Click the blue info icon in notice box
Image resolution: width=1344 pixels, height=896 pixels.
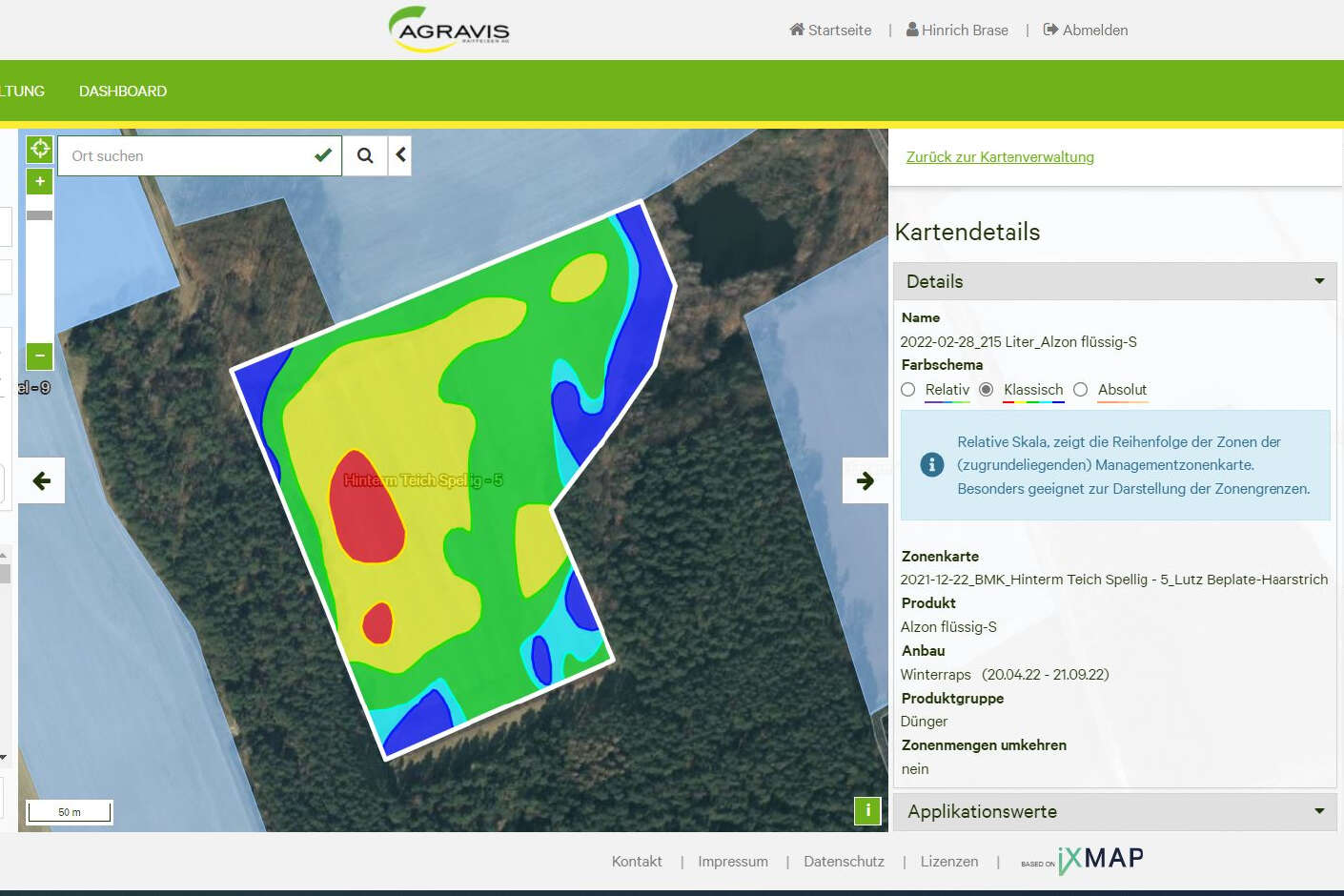coord(932,464)
